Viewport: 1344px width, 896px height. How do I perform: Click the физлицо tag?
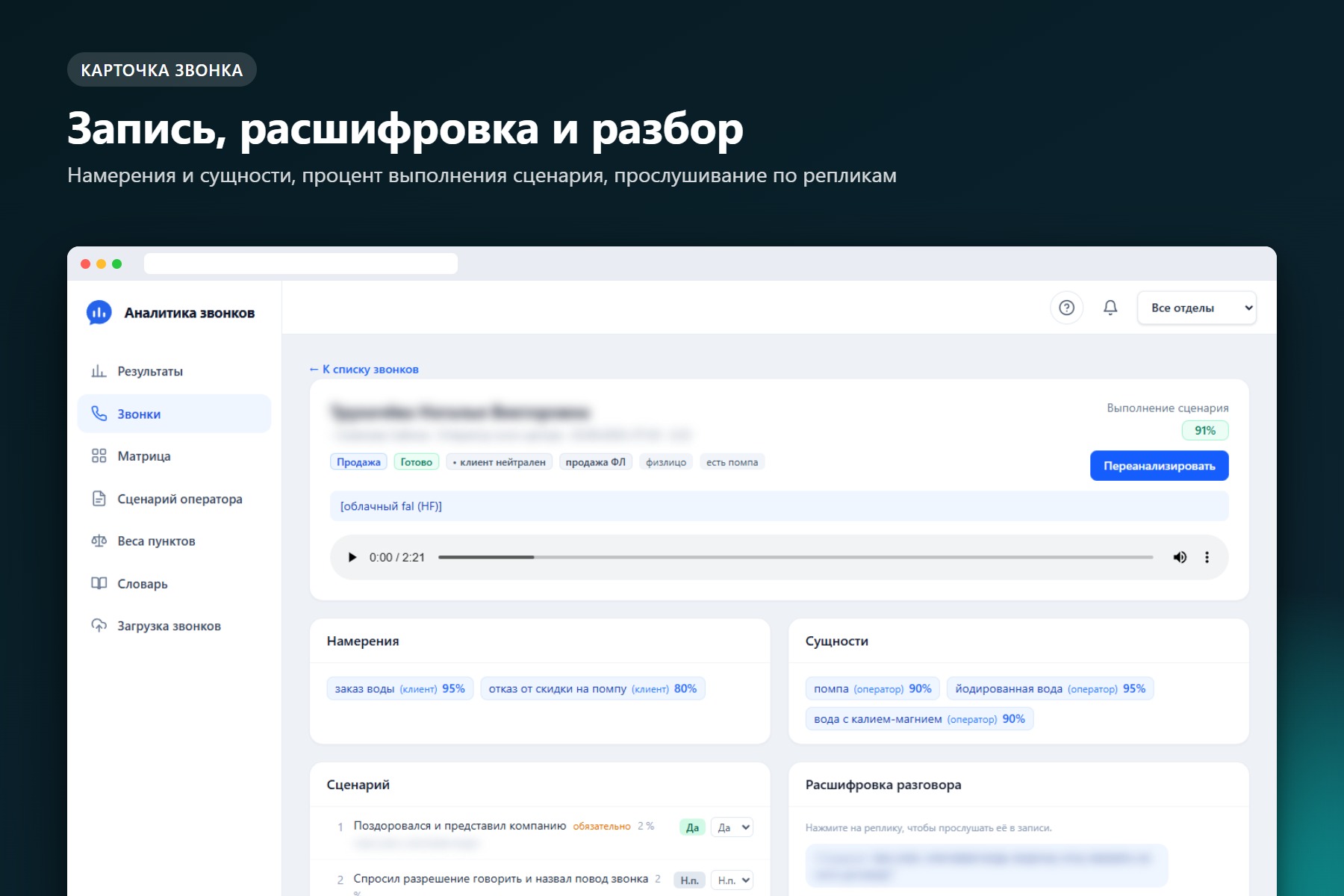[666, 462]
